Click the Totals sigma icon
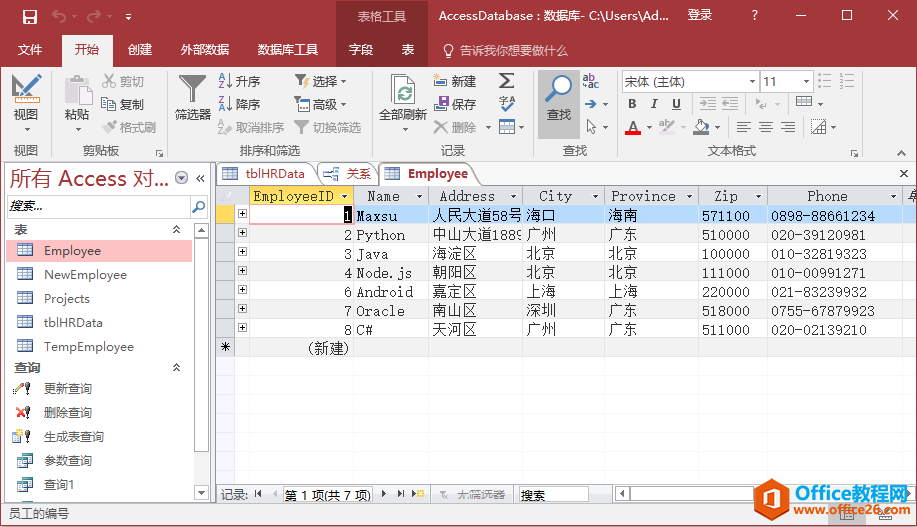This screenshot has width=917, height=527. pos(507,81)
